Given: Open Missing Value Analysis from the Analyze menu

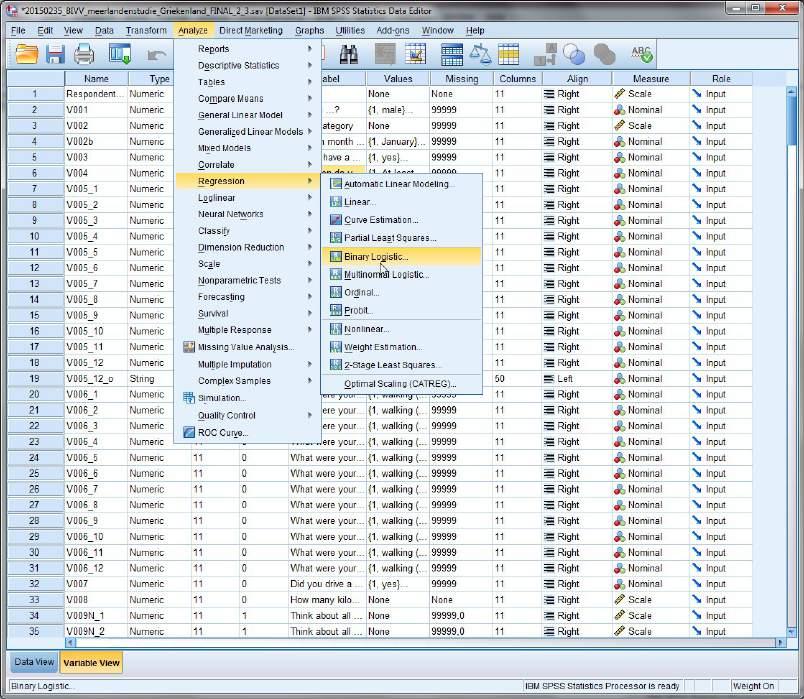Looking at the screenshot, I should coord(247,347).
